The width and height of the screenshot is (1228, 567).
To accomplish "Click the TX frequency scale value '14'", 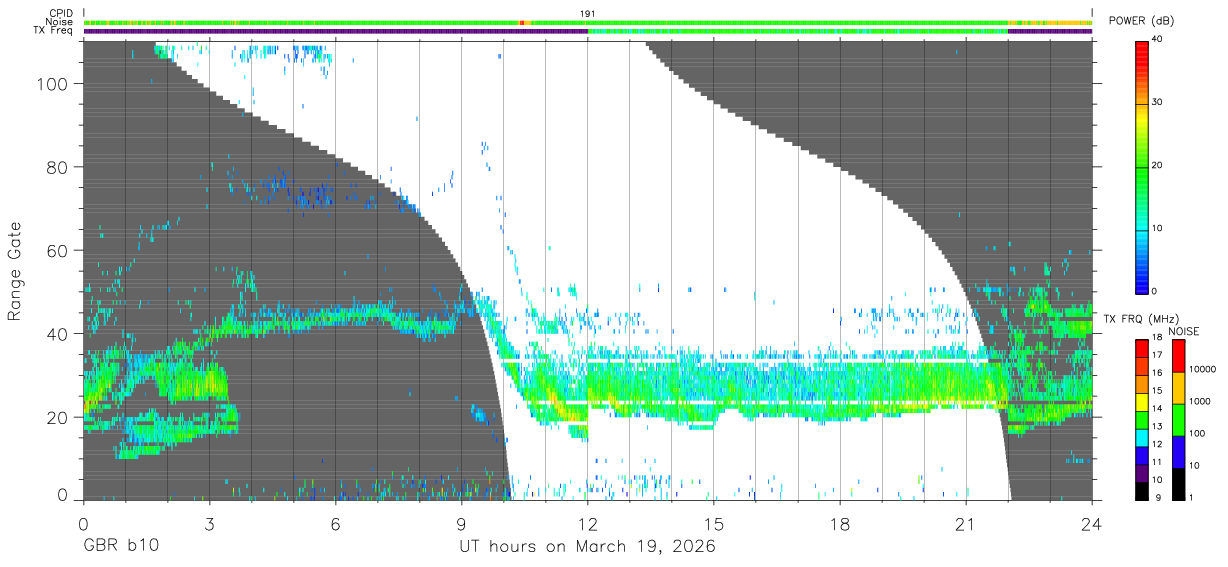I will [x=1158, y=408].
